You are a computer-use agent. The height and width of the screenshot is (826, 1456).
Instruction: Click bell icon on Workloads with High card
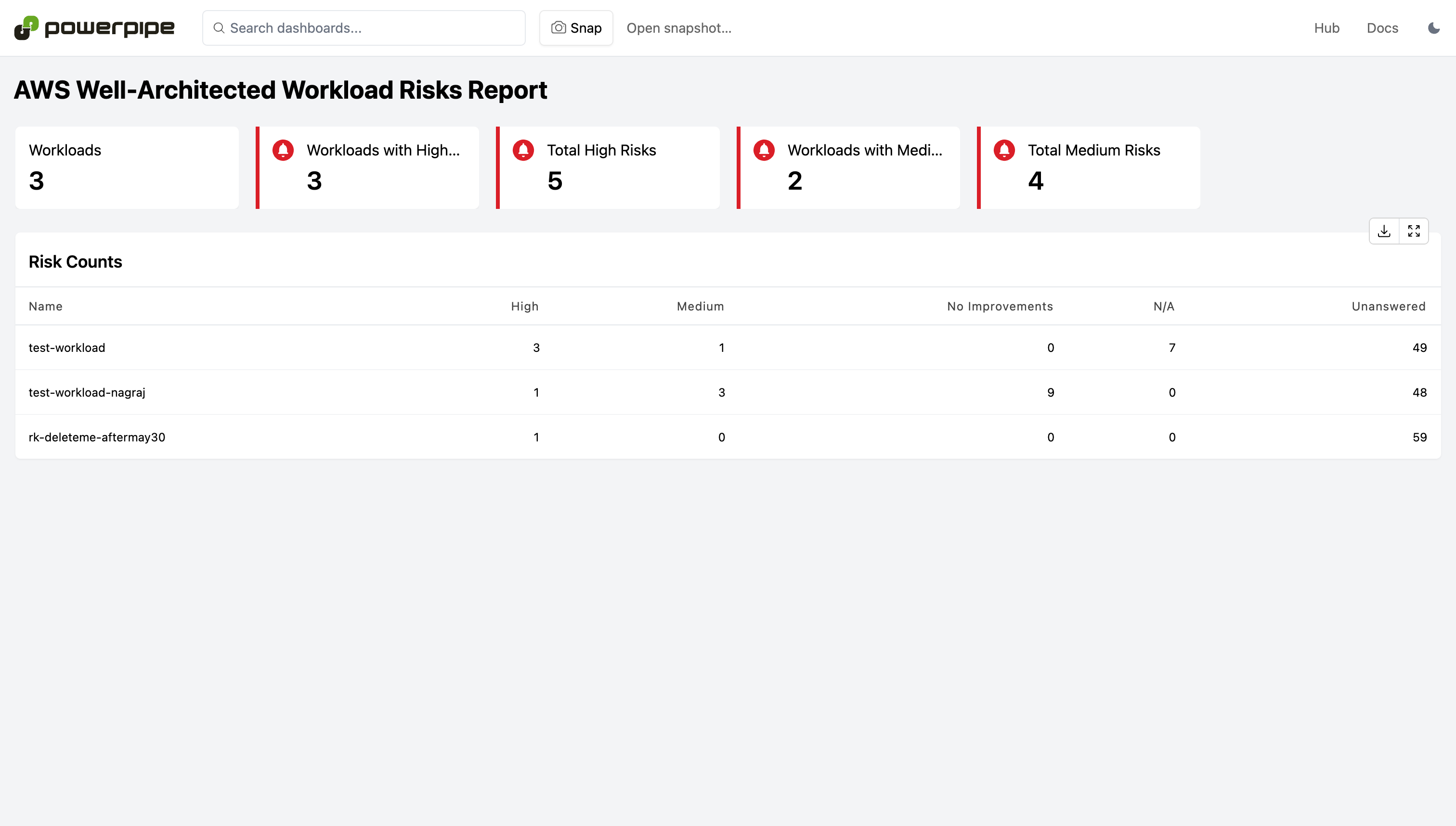(283, 150)
